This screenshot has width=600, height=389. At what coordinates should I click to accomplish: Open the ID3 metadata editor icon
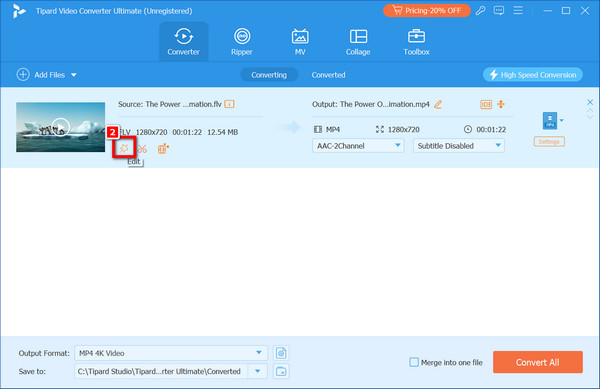(x=486, y=104)
